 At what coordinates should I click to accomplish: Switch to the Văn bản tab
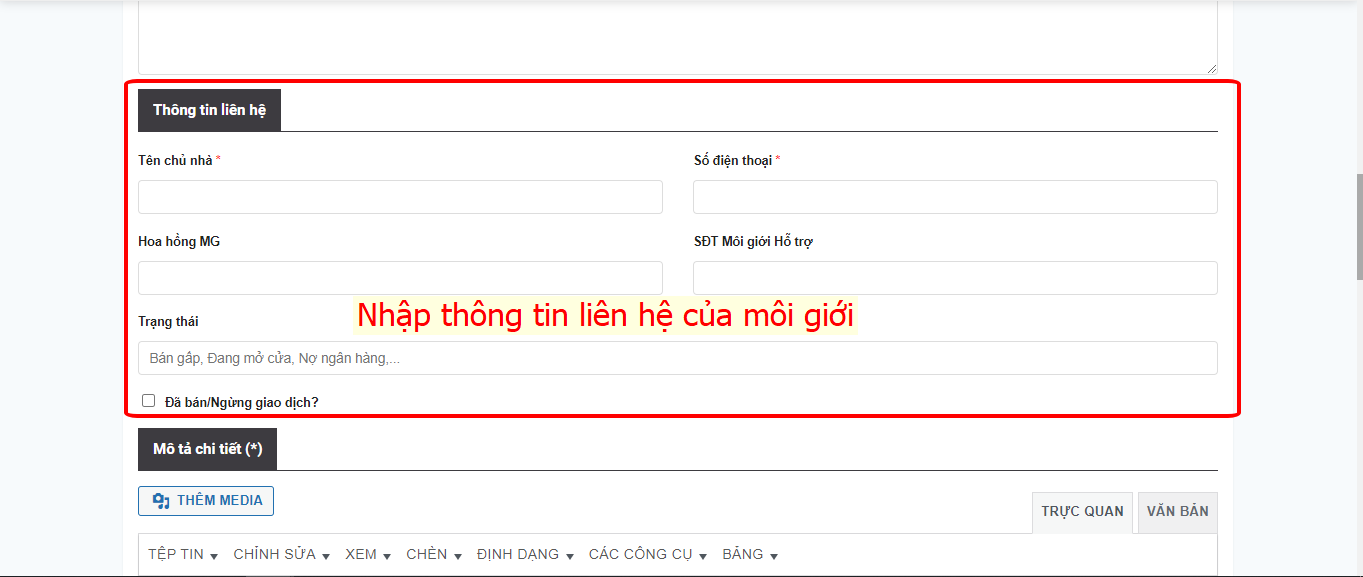[1177, 512]
